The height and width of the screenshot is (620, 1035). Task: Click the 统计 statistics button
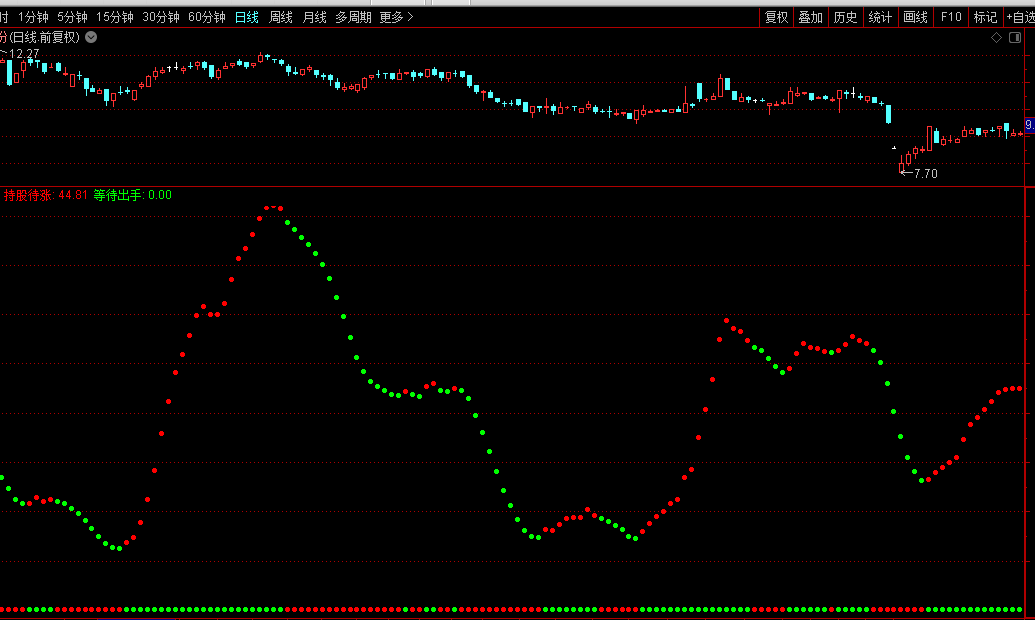coord(880,17)
